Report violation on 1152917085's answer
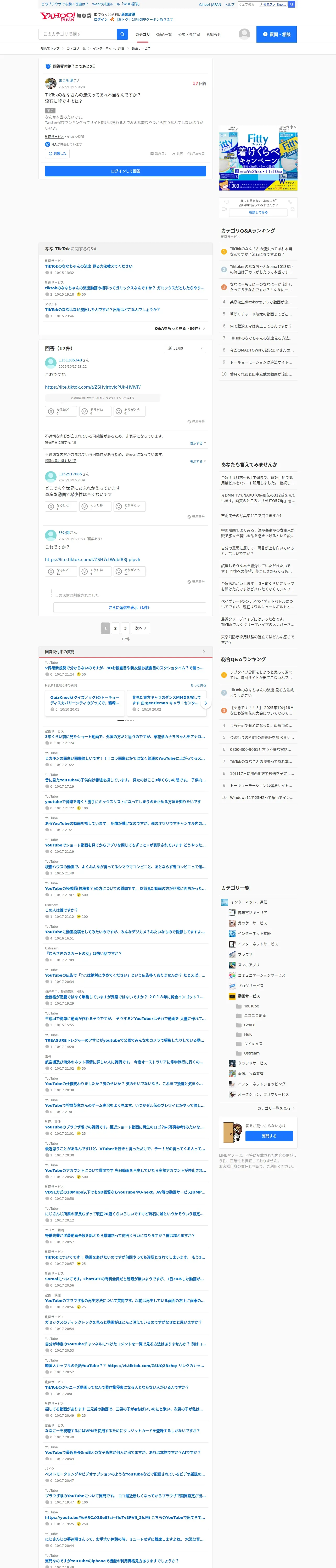The width and height of the screenshot is (336, 1568). (x=196, y=517)
